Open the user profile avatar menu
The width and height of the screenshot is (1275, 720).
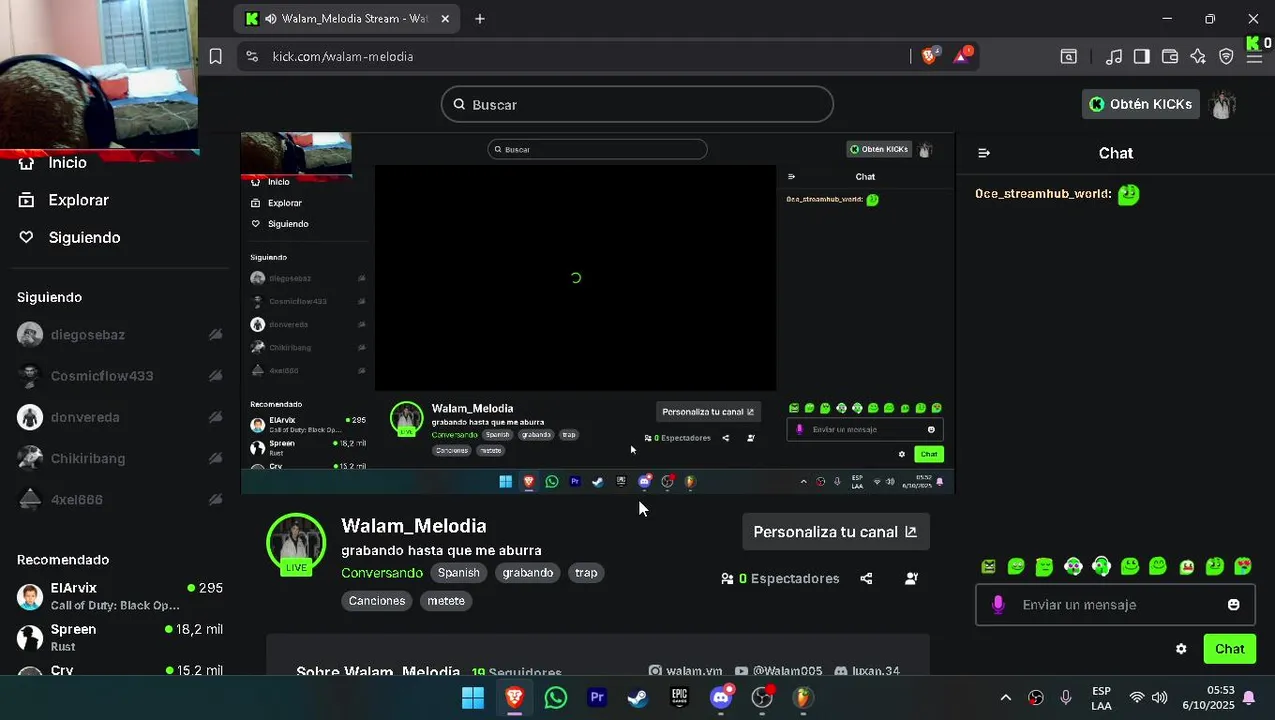(1222, 104)
